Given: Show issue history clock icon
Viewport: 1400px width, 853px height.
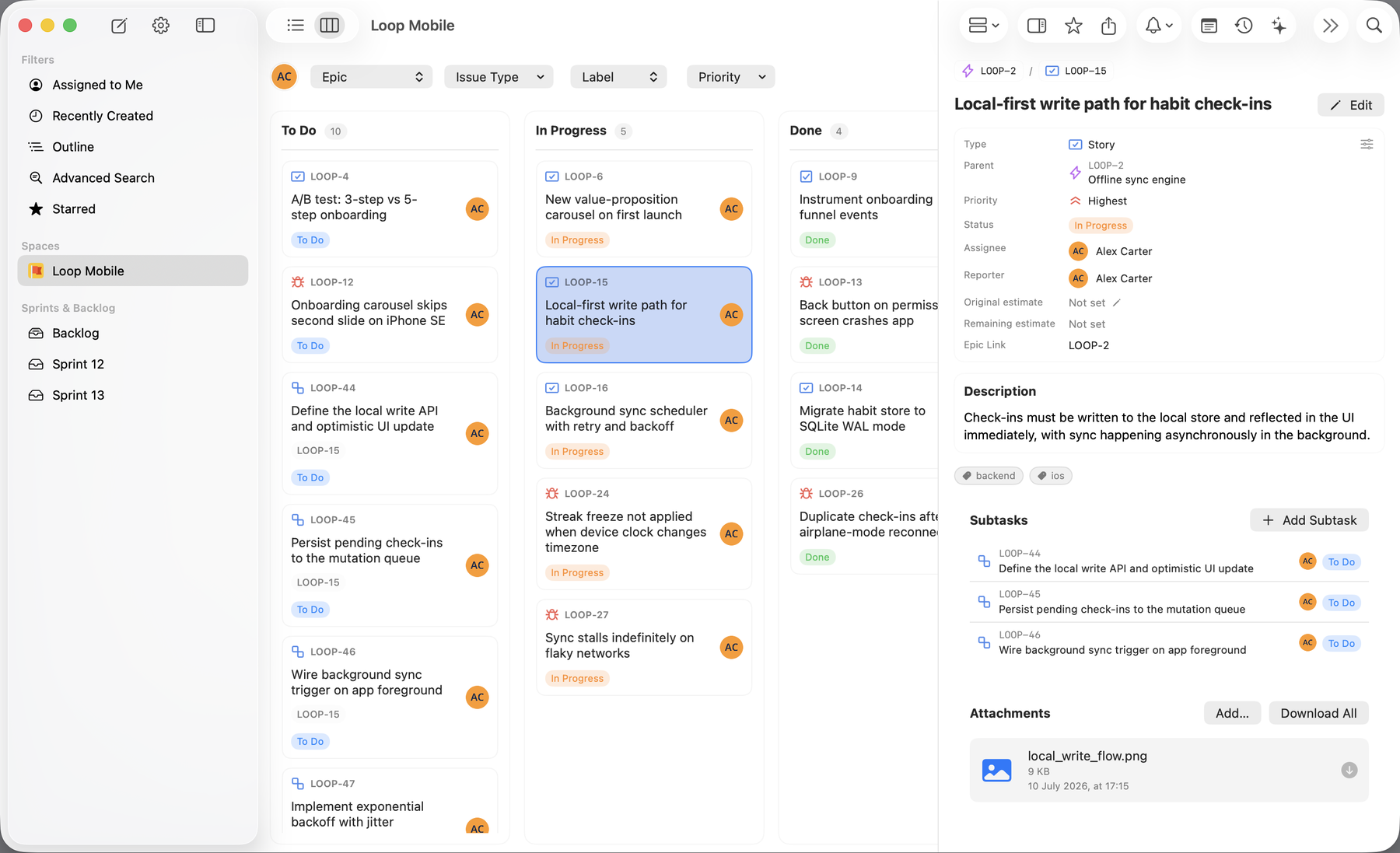Looking at the screenshot, I should (1244, 26).
